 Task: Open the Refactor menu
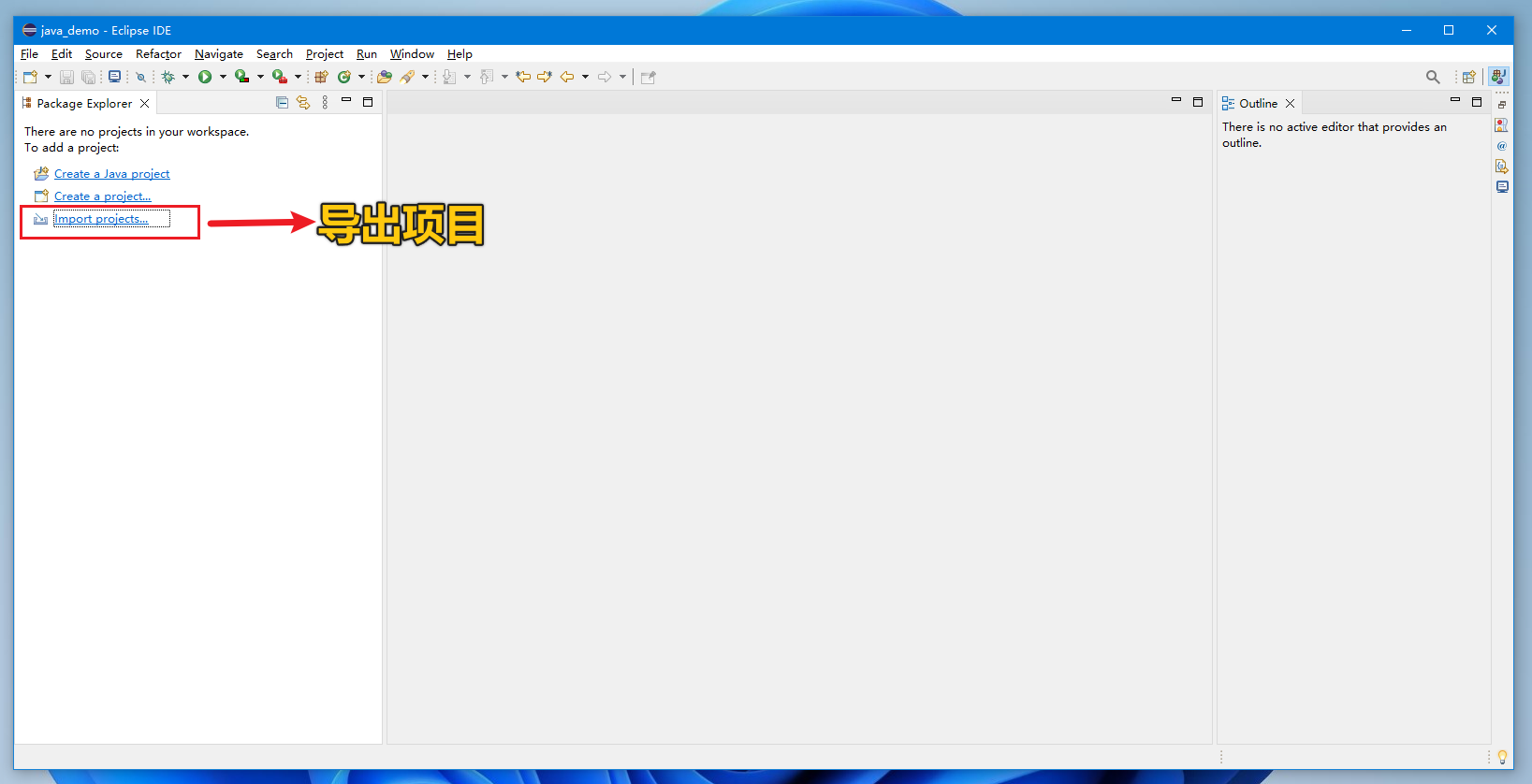158,54
